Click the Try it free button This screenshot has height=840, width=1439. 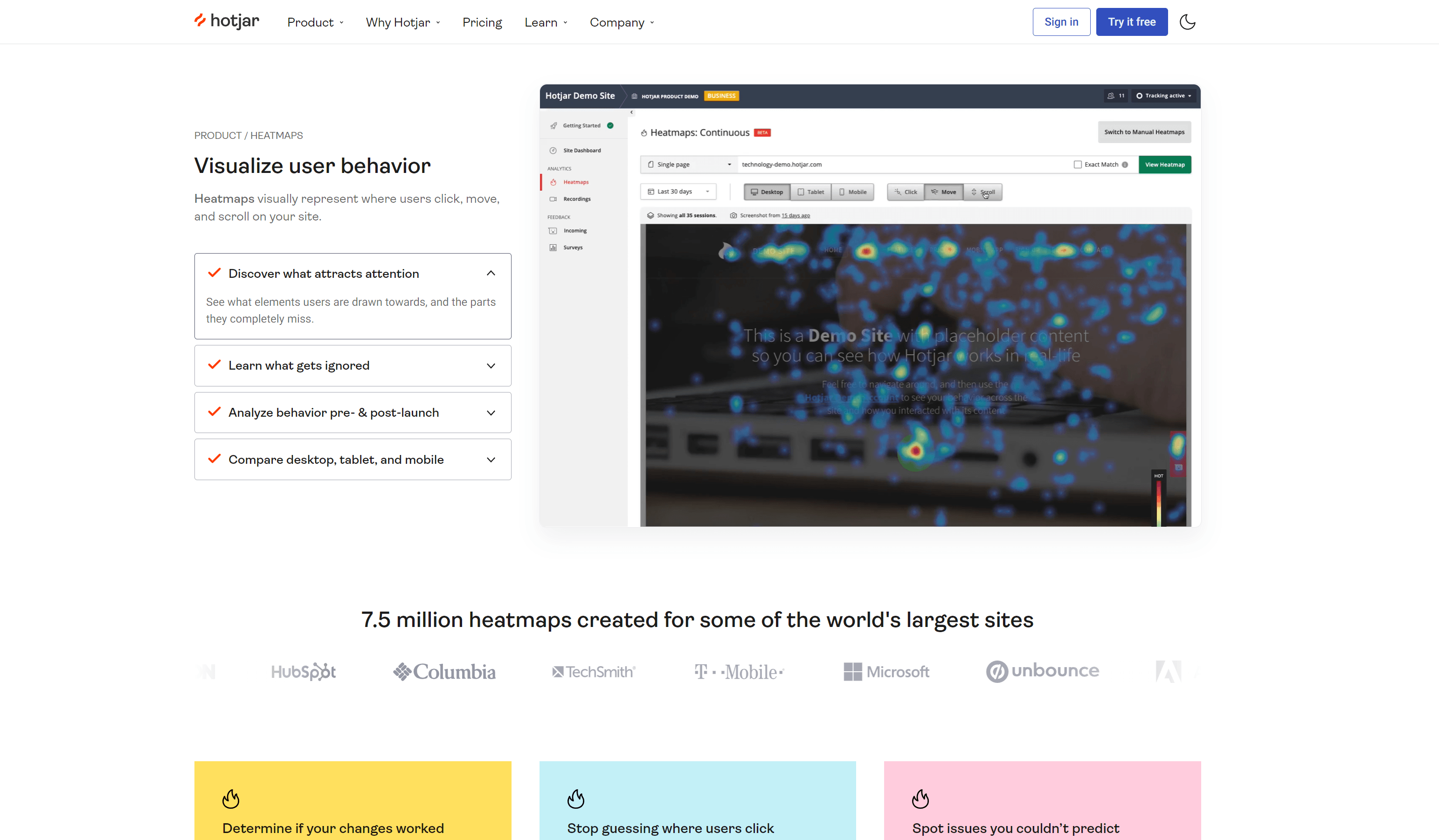click(x=1131, y=22)
